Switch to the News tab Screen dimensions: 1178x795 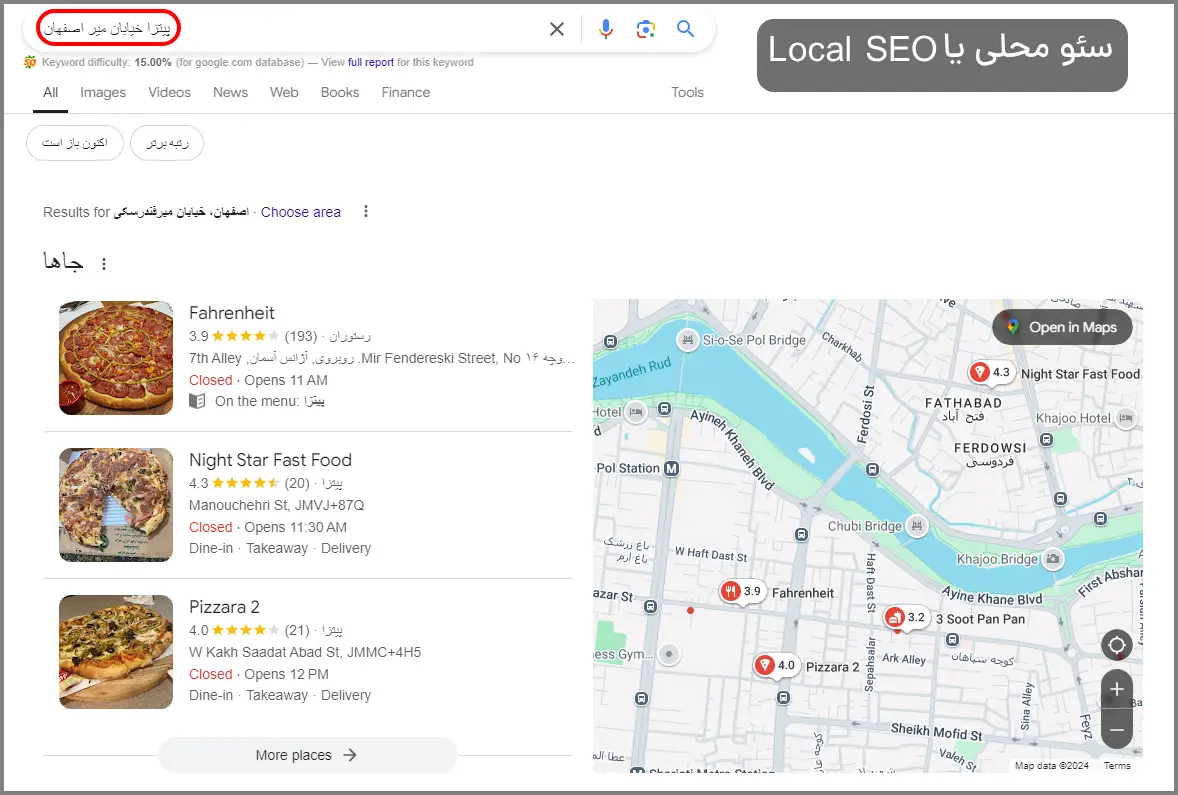click(x=230, y=92)
